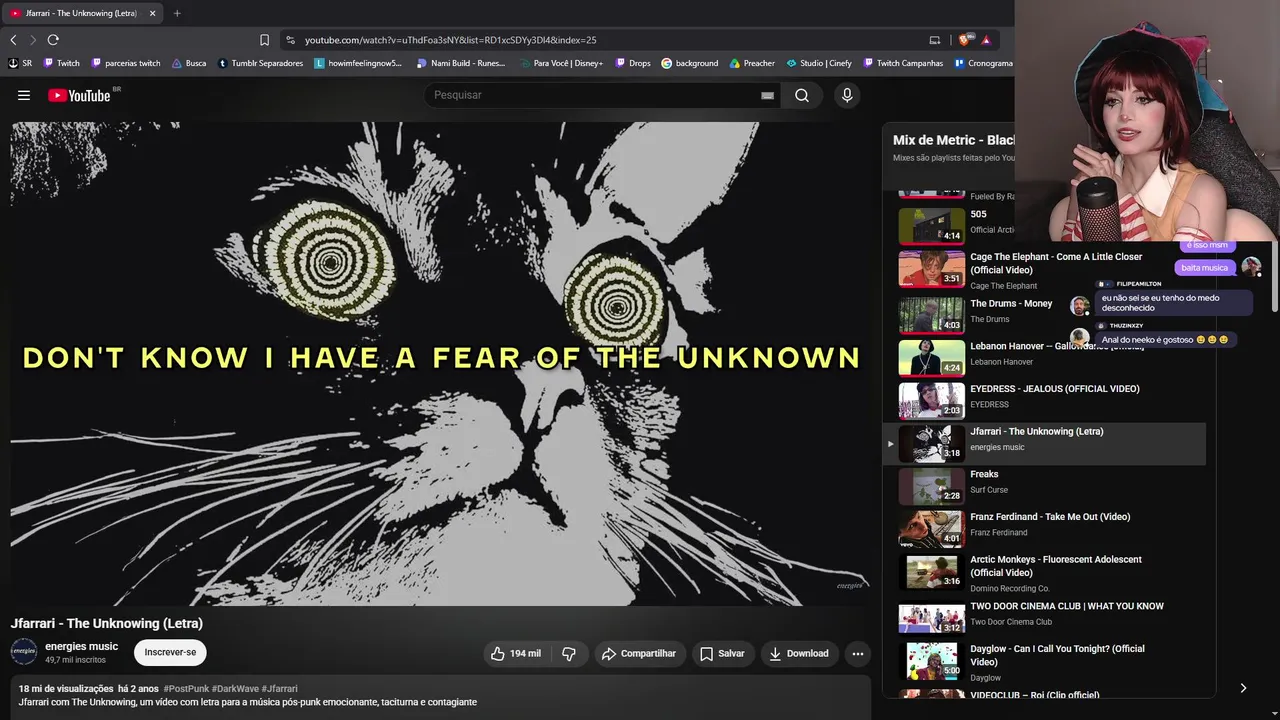Screen dimensions: 1280x720
Task: Open the Drops bookmark
Action: click(x=632, y=63)
